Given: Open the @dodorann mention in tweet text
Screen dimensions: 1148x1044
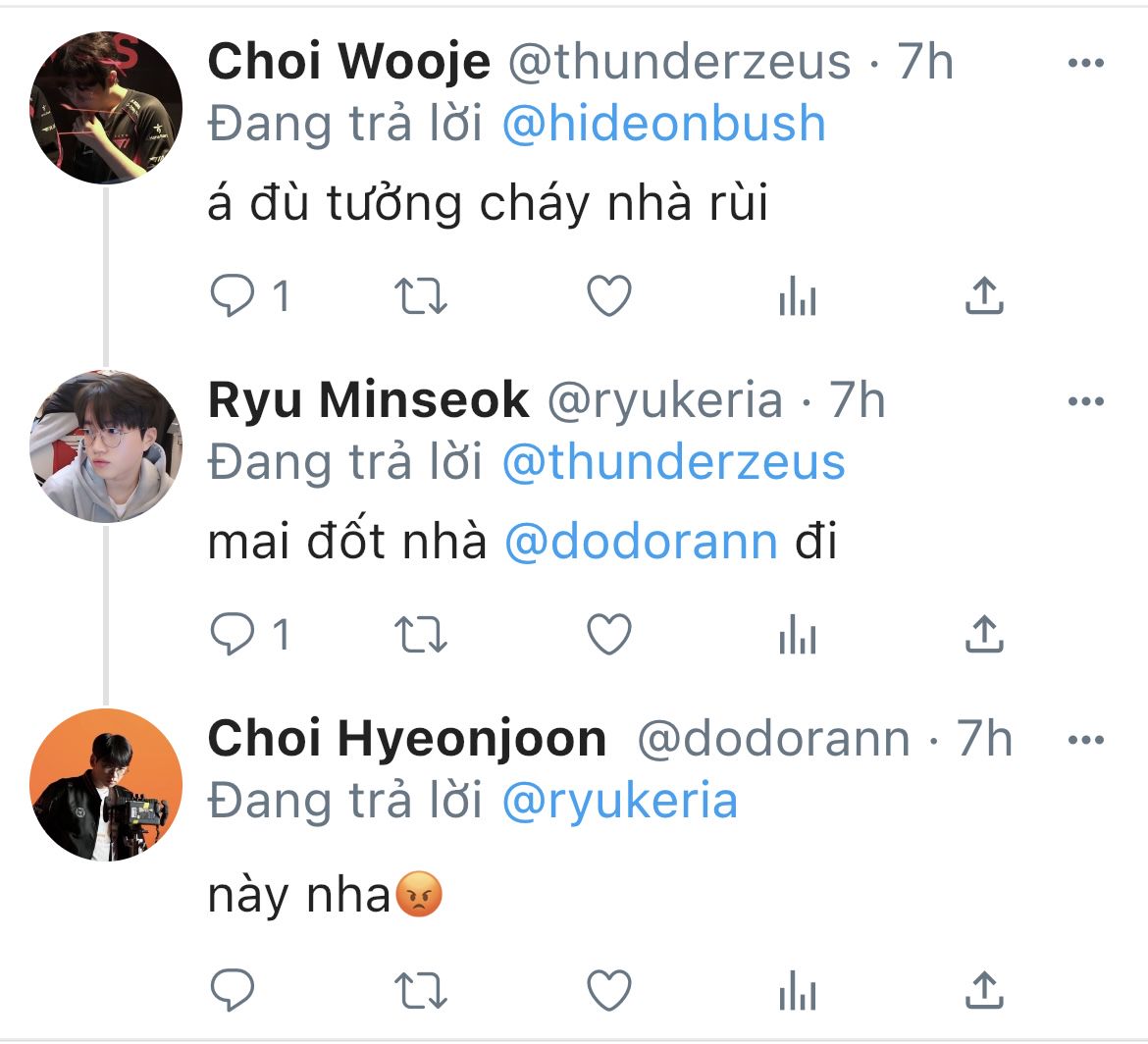Looking at the screenshot, I should [x=641, y=542].
